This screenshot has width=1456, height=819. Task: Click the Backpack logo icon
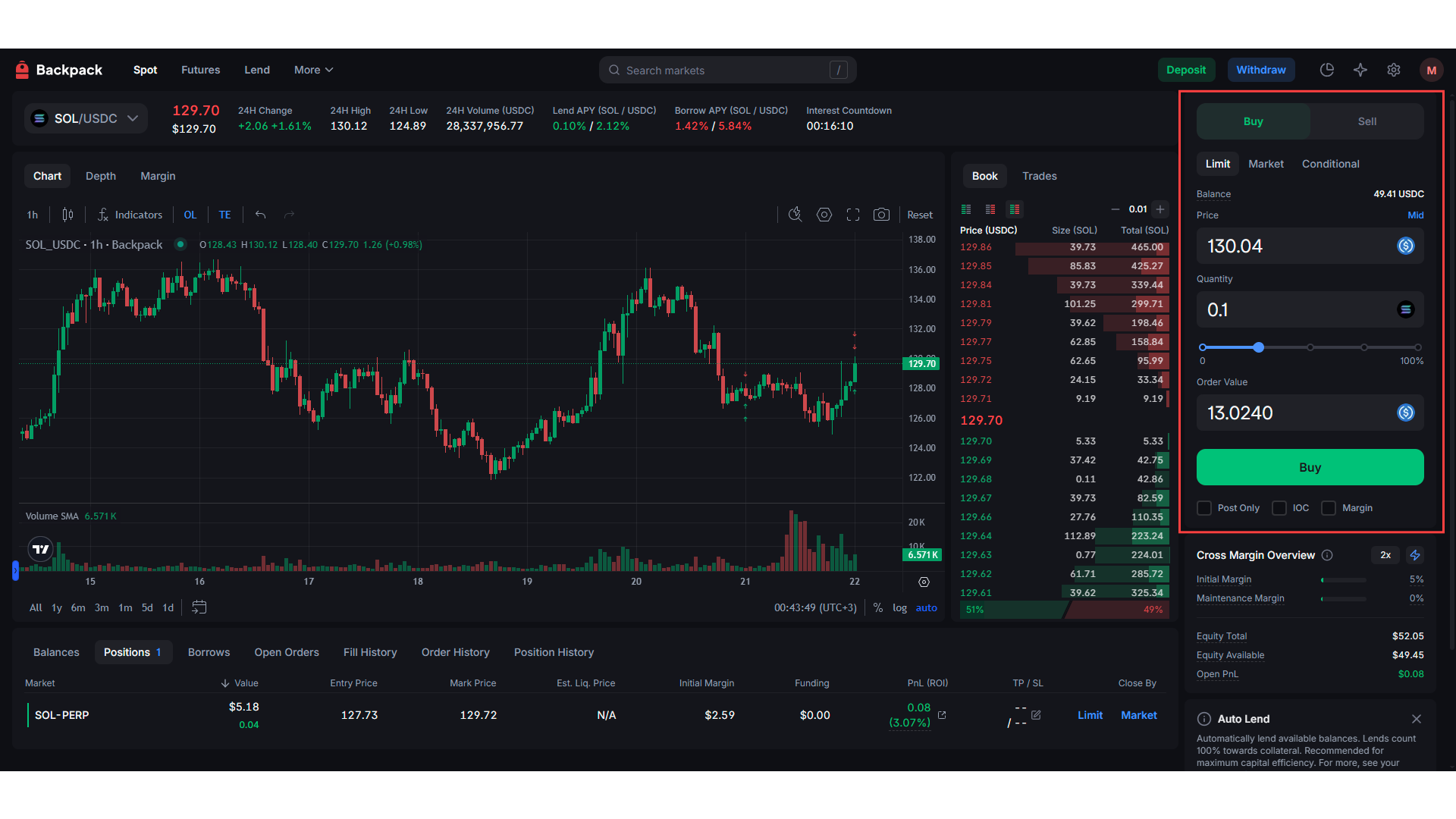[x=22, y=70]
